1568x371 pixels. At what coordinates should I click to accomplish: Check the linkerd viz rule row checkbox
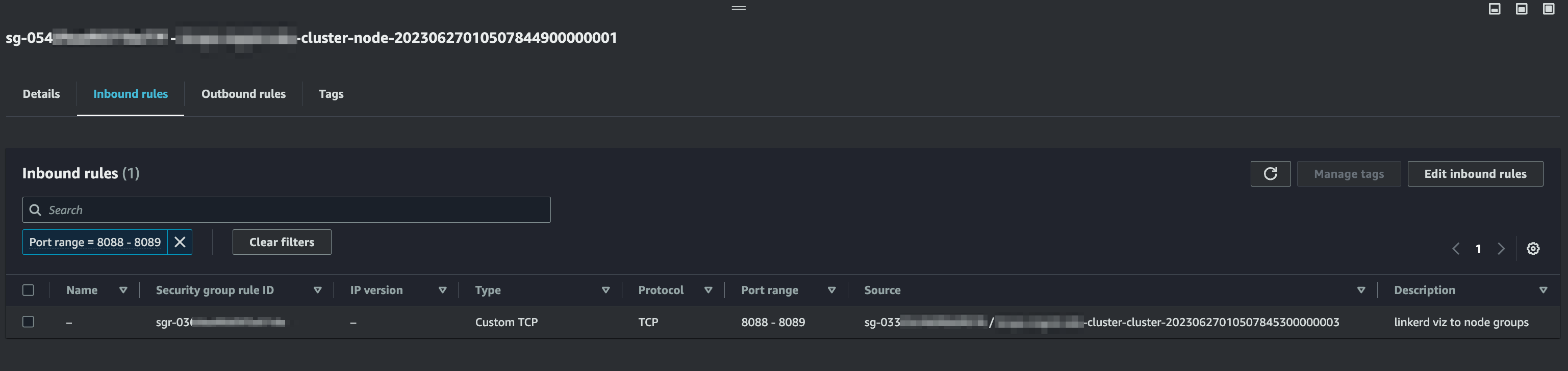(28, 322)
